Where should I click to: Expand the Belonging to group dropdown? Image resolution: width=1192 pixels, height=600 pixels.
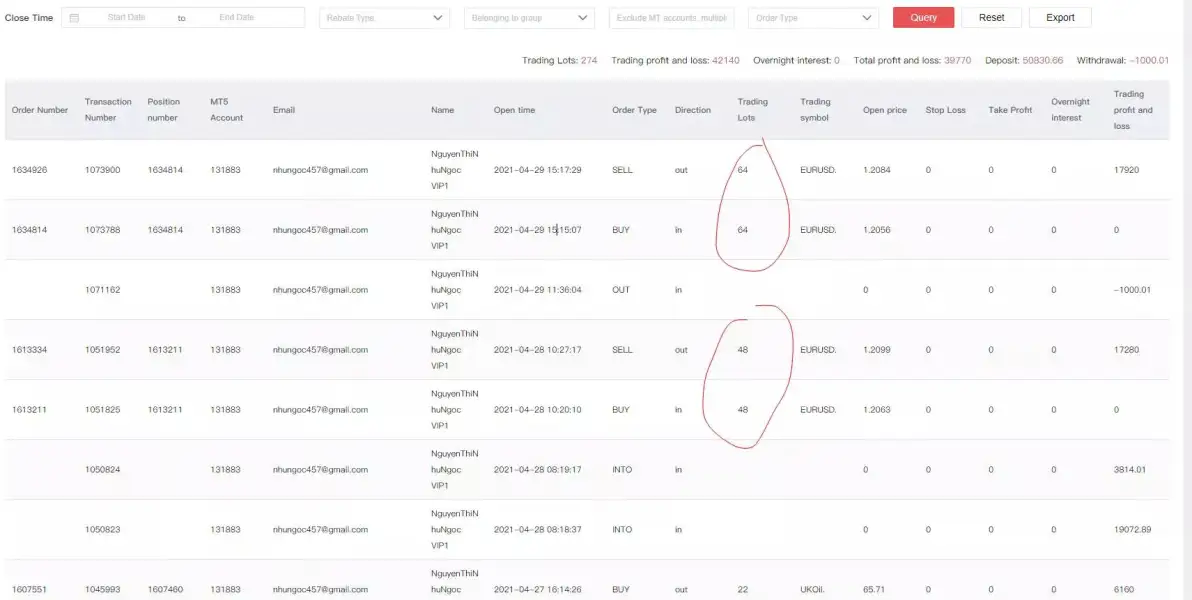(529, 18)
